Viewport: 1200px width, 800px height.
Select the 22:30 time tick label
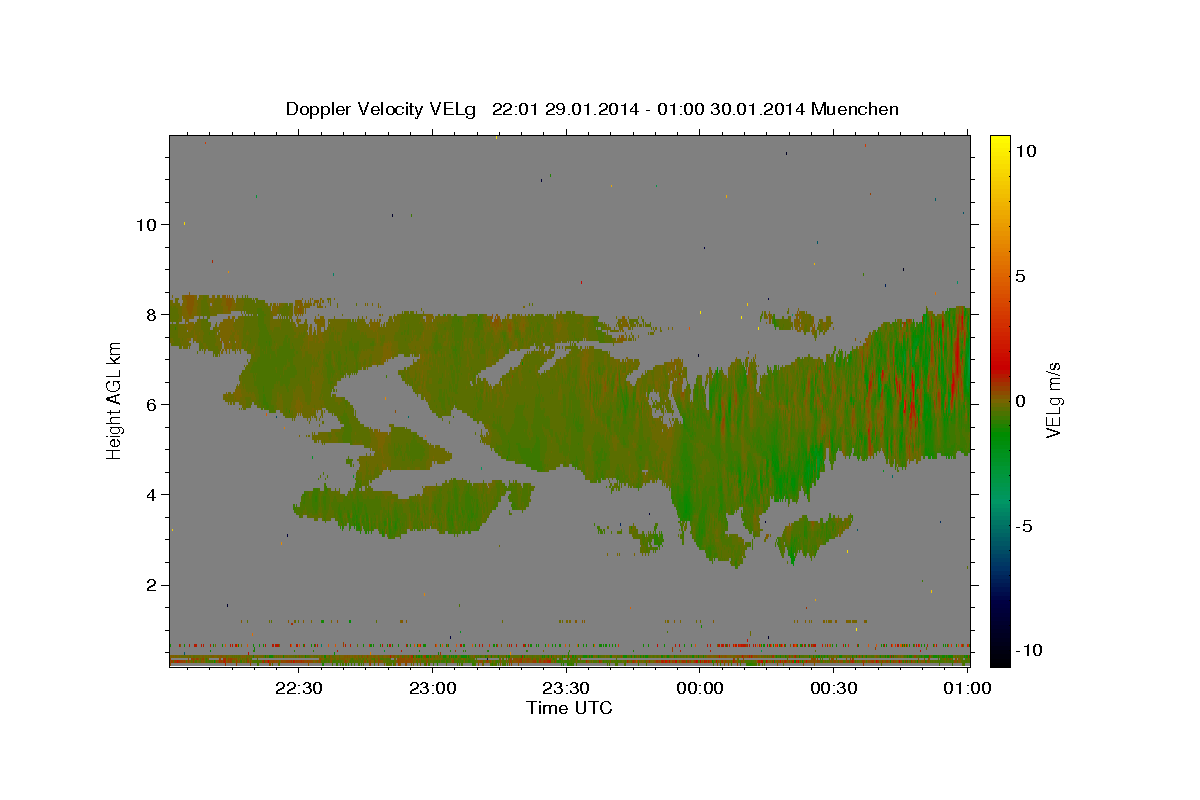(x=299, y=688)
